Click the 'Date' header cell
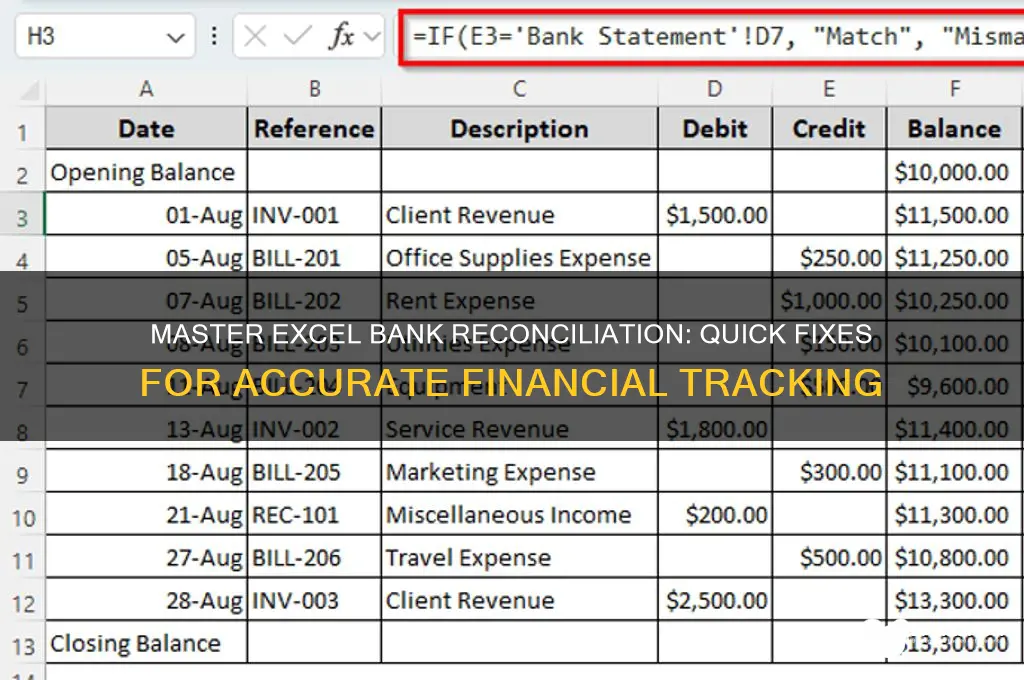1024x680 pixels. 146,129
